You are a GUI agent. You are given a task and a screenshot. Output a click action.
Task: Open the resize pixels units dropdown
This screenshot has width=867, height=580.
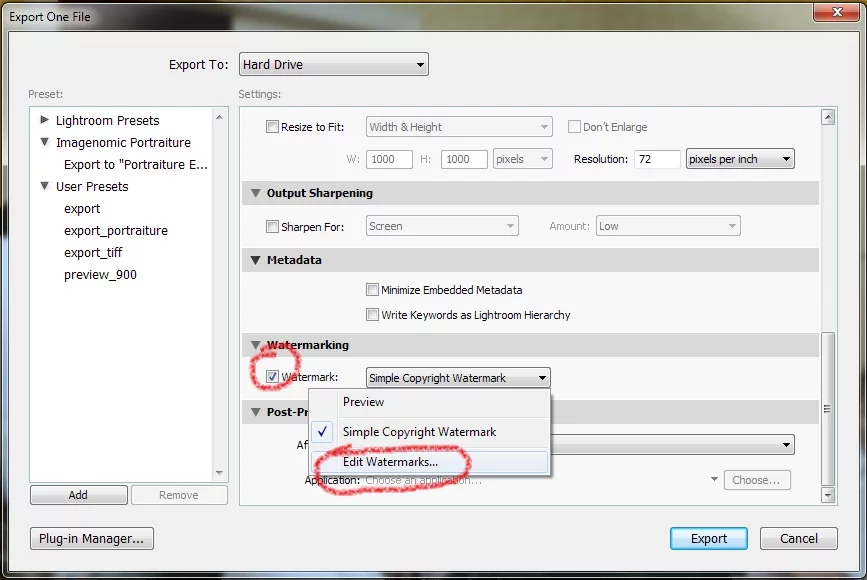tap(523, 159)
